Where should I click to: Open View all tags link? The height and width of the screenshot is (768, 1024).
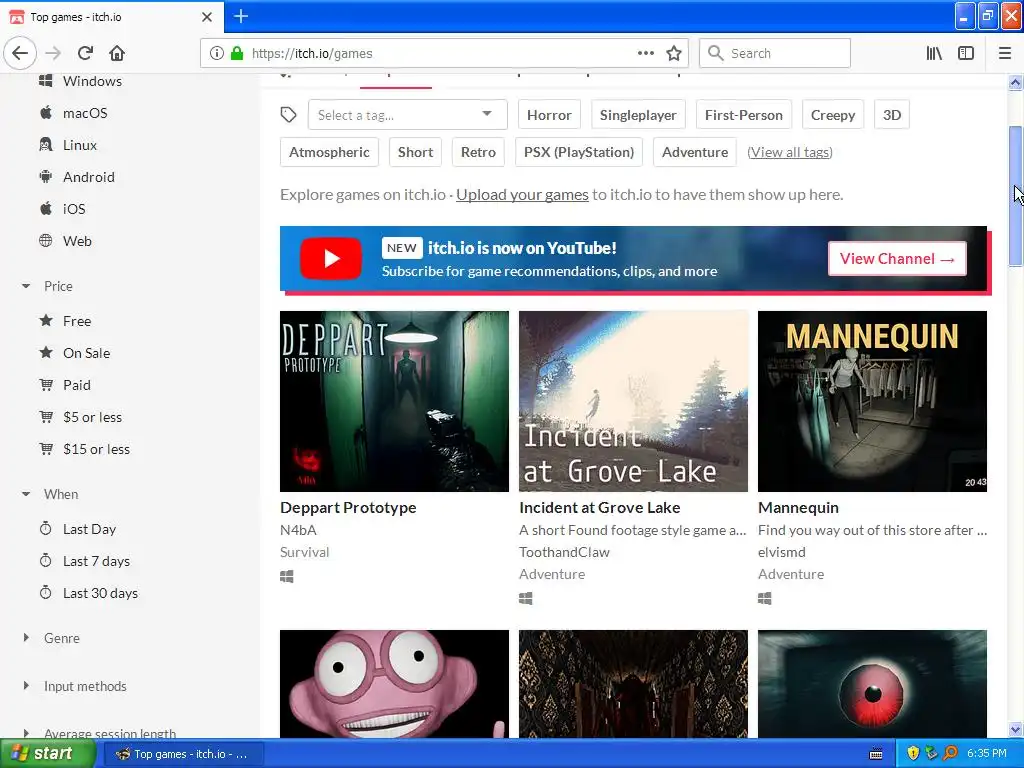pyautogui.click(x=790, y=152)
